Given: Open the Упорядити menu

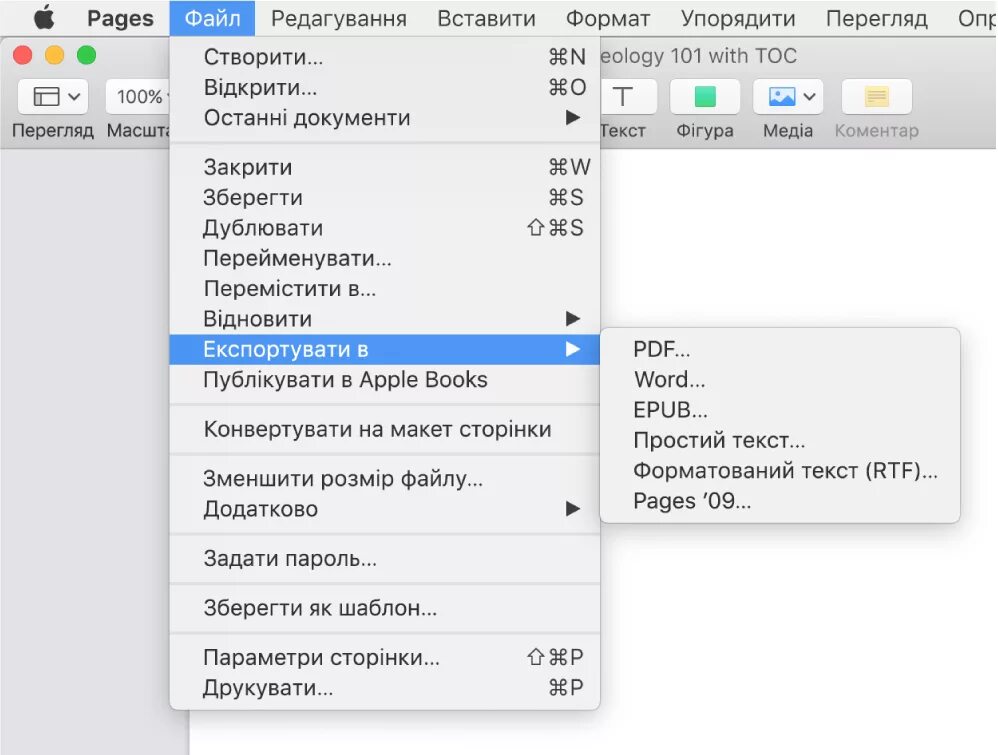Looking at the screenshot, I should pyautogui.click(x=738, y=18).
